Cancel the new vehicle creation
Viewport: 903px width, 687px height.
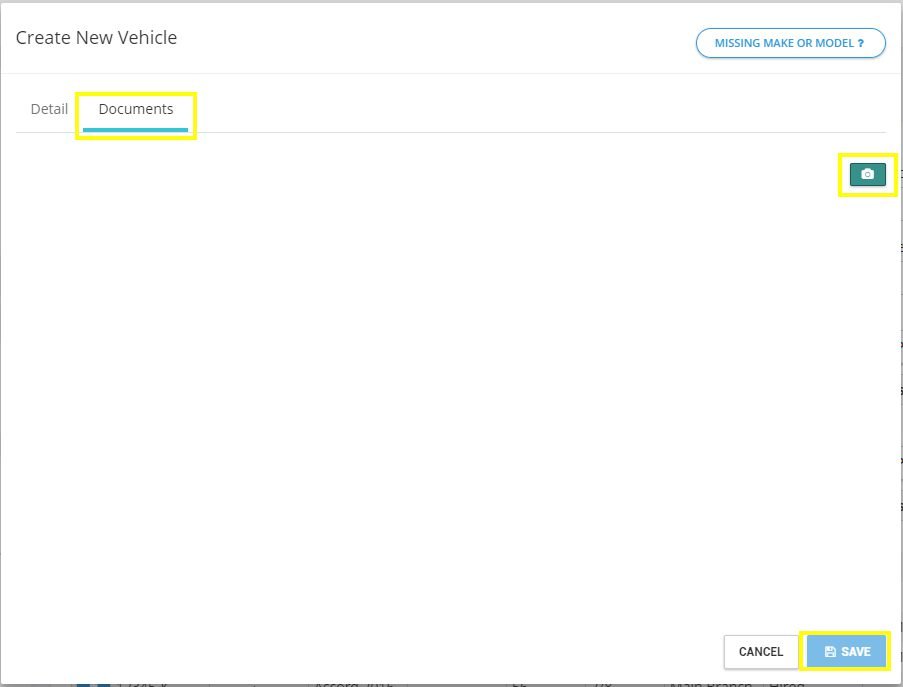click(761, 652)
